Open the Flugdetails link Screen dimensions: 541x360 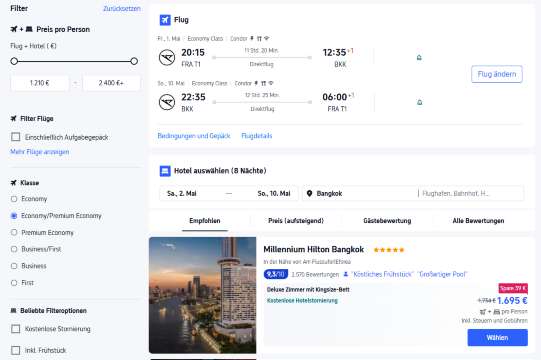pyautogui.click(x=257, y=136)
